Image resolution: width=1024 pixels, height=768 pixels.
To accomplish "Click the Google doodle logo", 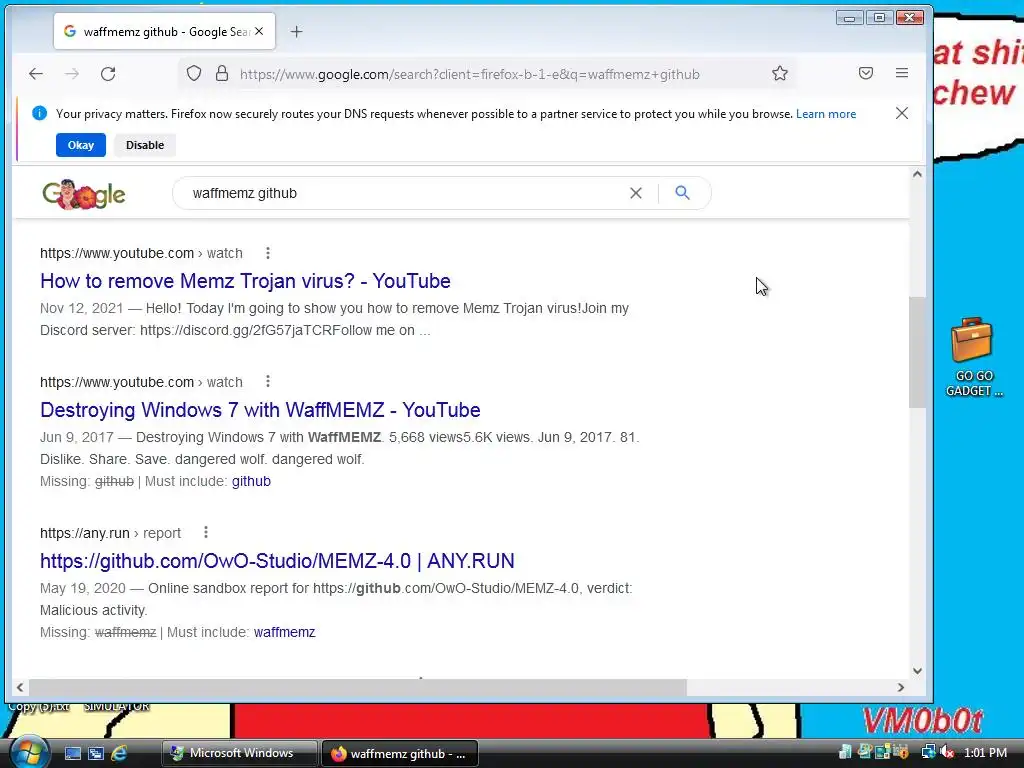I will [84, 194].
